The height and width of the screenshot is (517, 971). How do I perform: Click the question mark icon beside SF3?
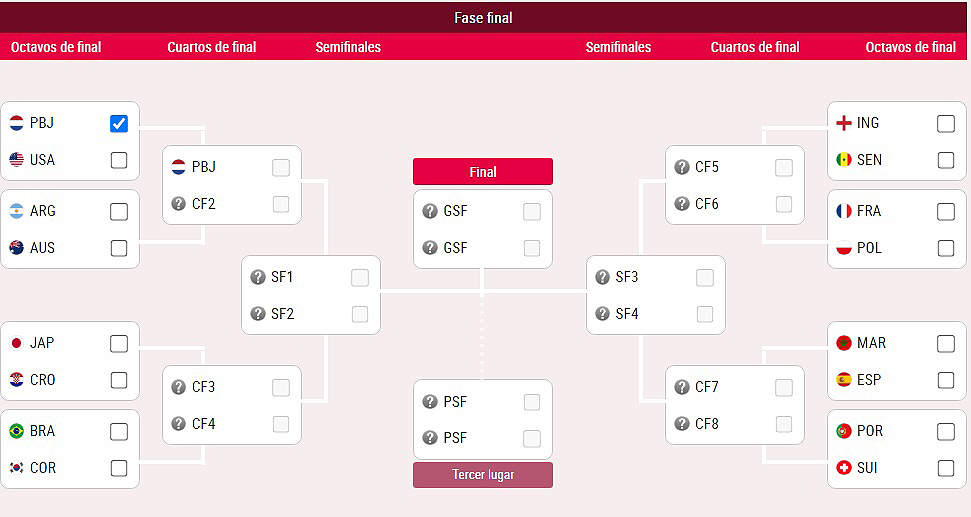pyautogui.click(x=602, y=277)
